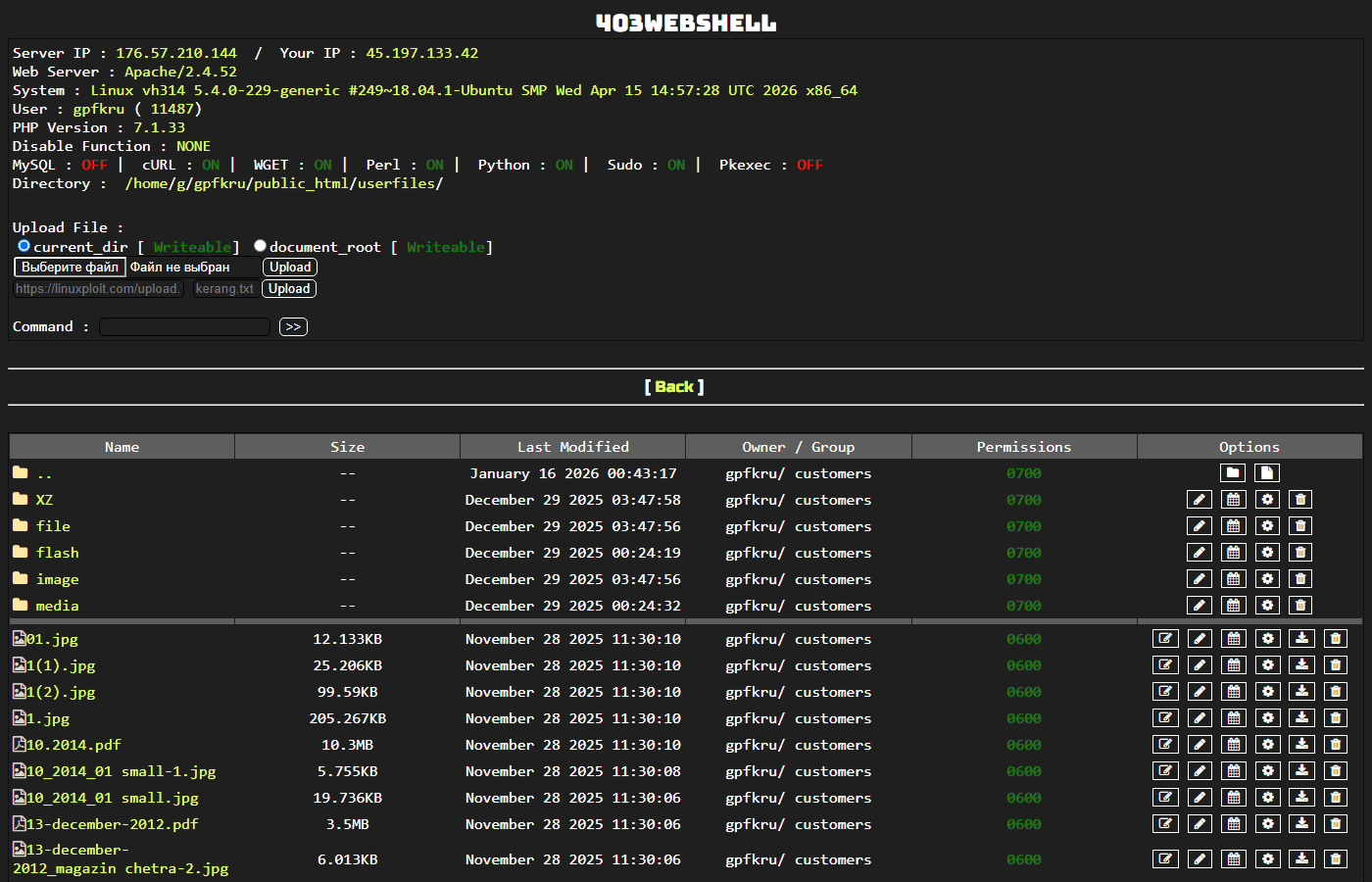Viewport: 1372px width, 882px height.
Task: Click the [ Back ] link
Action: pyautogui.click(x=674, y=387)
